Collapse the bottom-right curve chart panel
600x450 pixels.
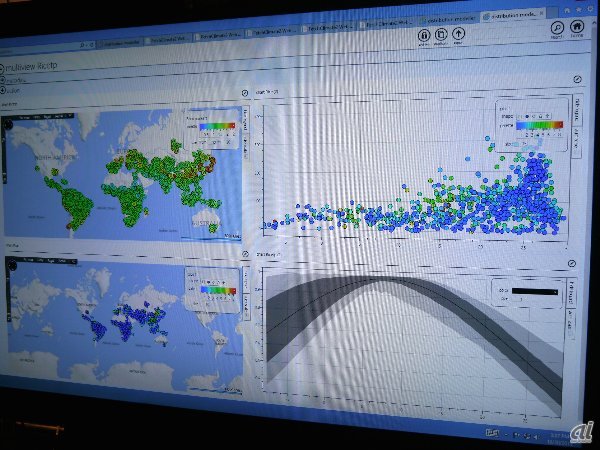click(571, 262)
